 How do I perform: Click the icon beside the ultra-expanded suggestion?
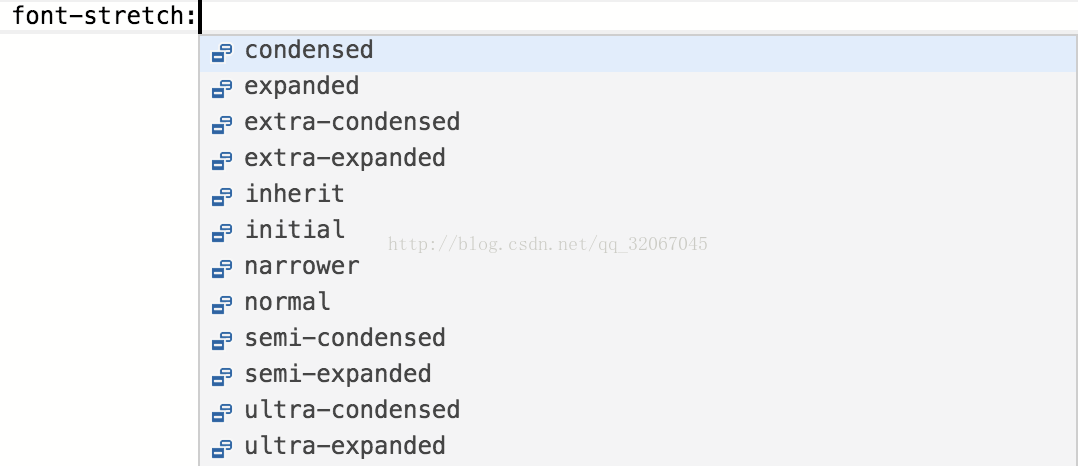[x=221, y=449]
